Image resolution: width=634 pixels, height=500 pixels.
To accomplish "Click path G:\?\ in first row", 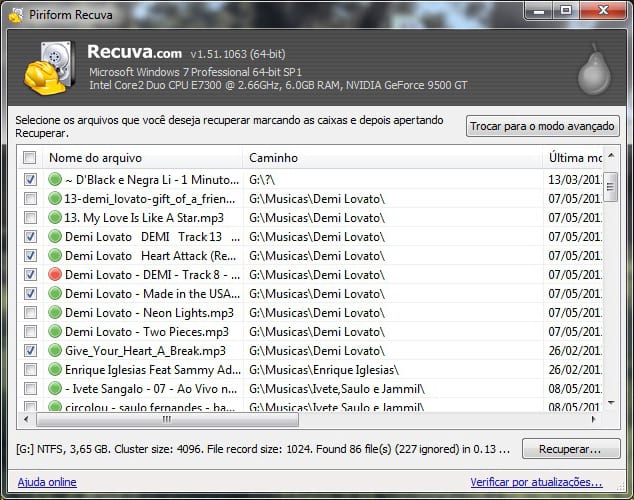I will [262, 179].
